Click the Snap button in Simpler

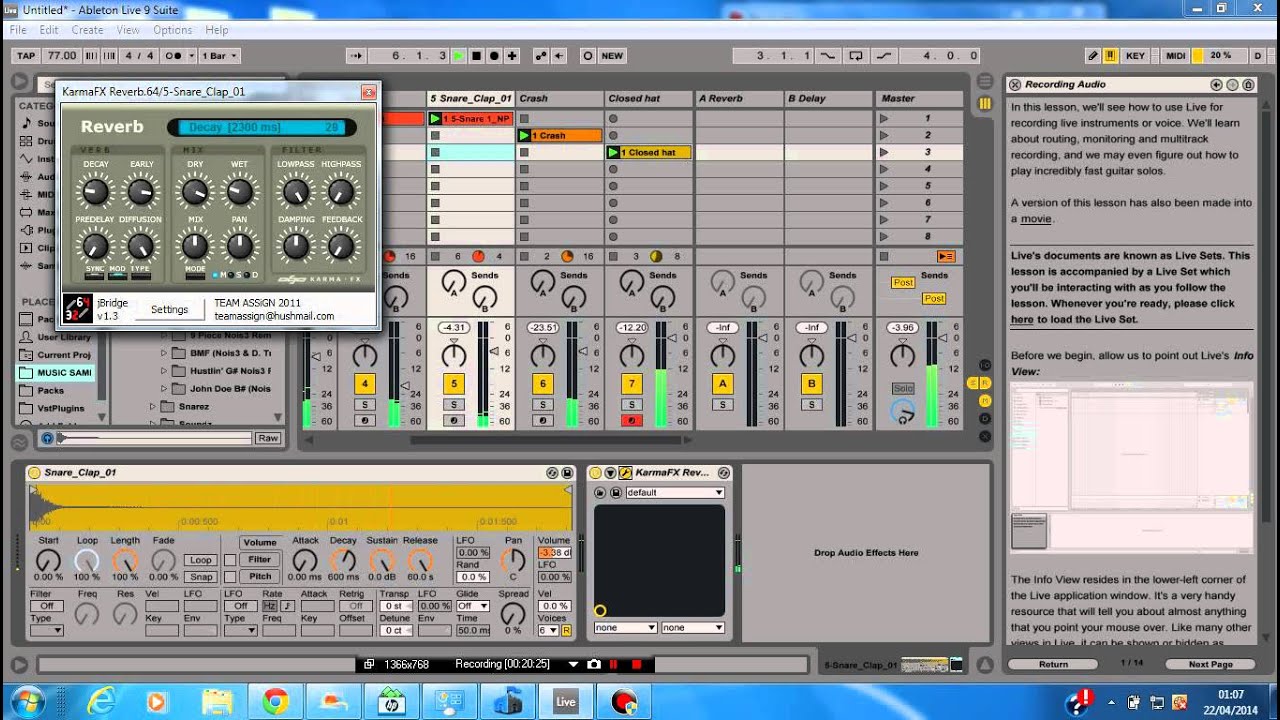(201, 577)
